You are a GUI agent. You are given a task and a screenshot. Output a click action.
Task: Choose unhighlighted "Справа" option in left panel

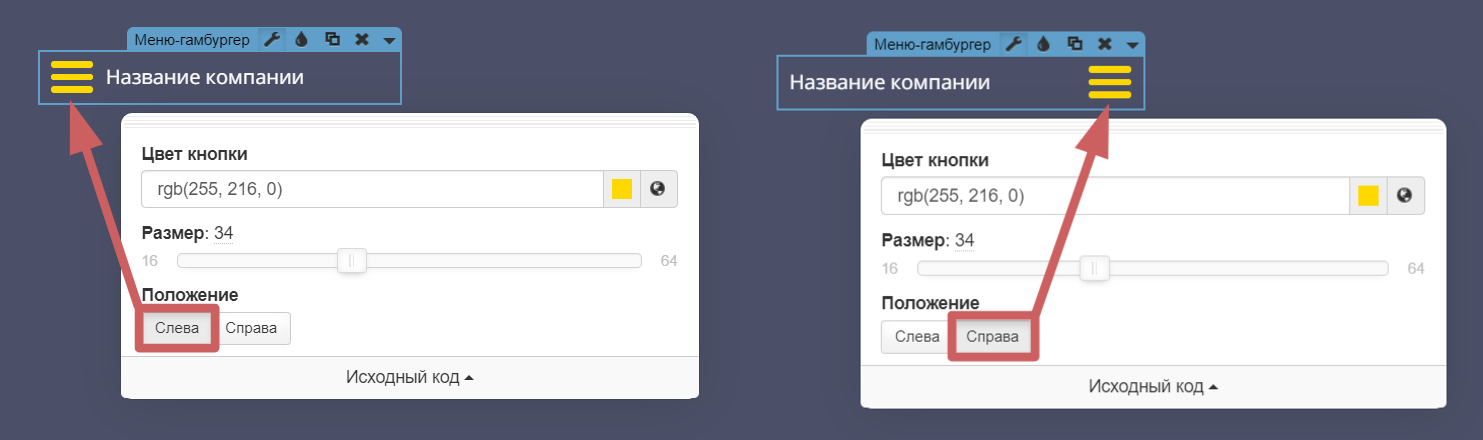pyautogui.click(x=251, y=328)
